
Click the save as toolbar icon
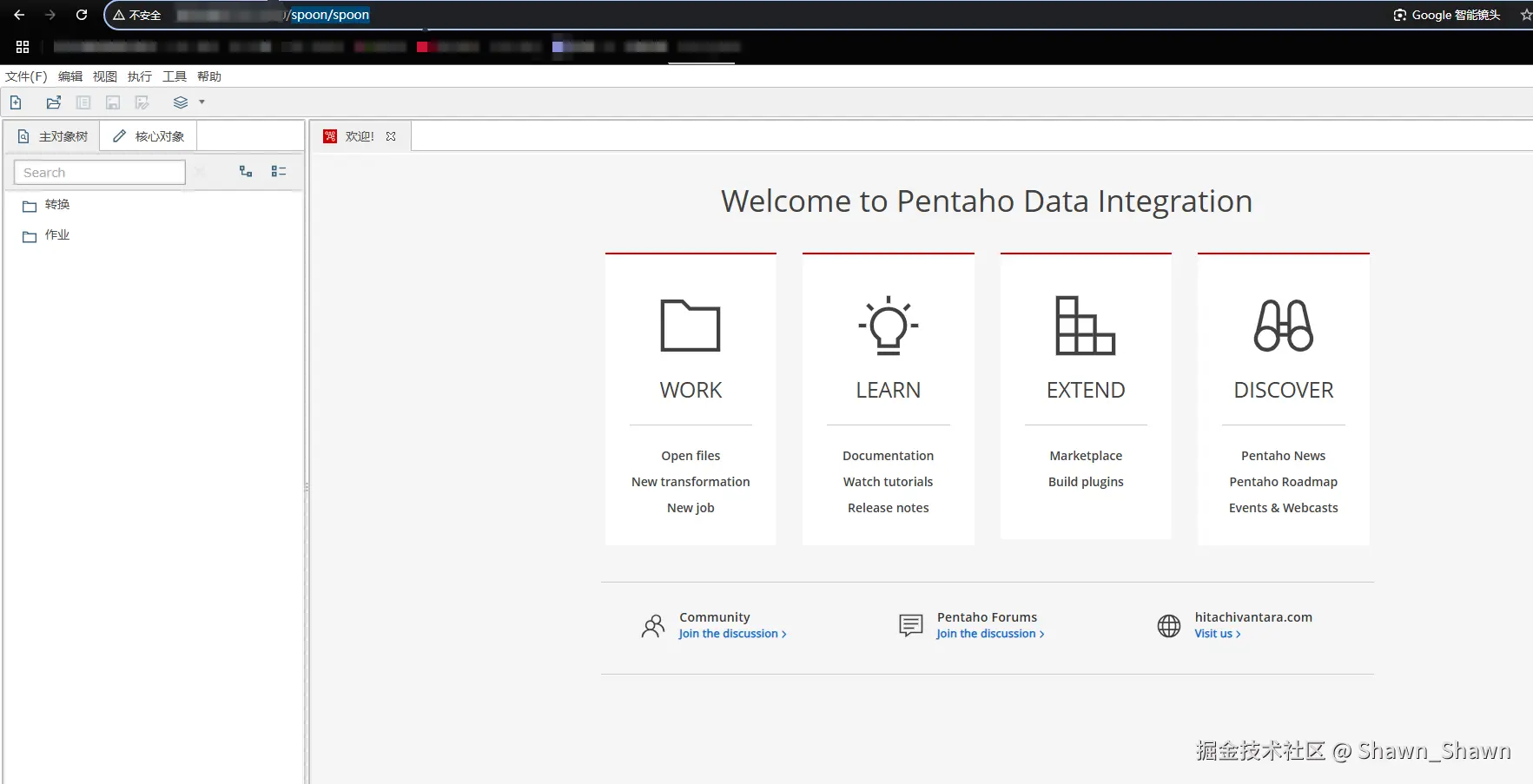pyautogui.click(x=142, y=102)
